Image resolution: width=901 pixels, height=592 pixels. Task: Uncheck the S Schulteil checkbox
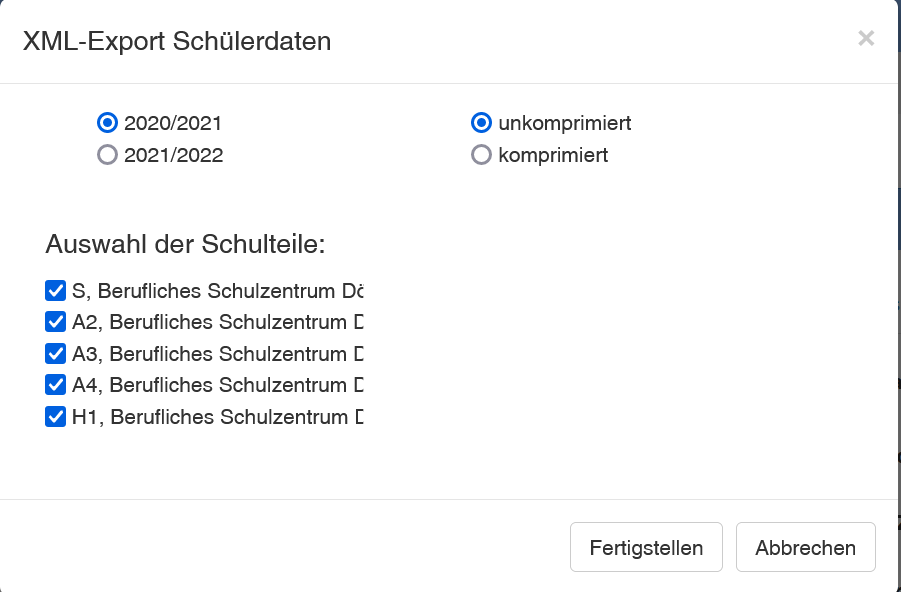point(56,291)
